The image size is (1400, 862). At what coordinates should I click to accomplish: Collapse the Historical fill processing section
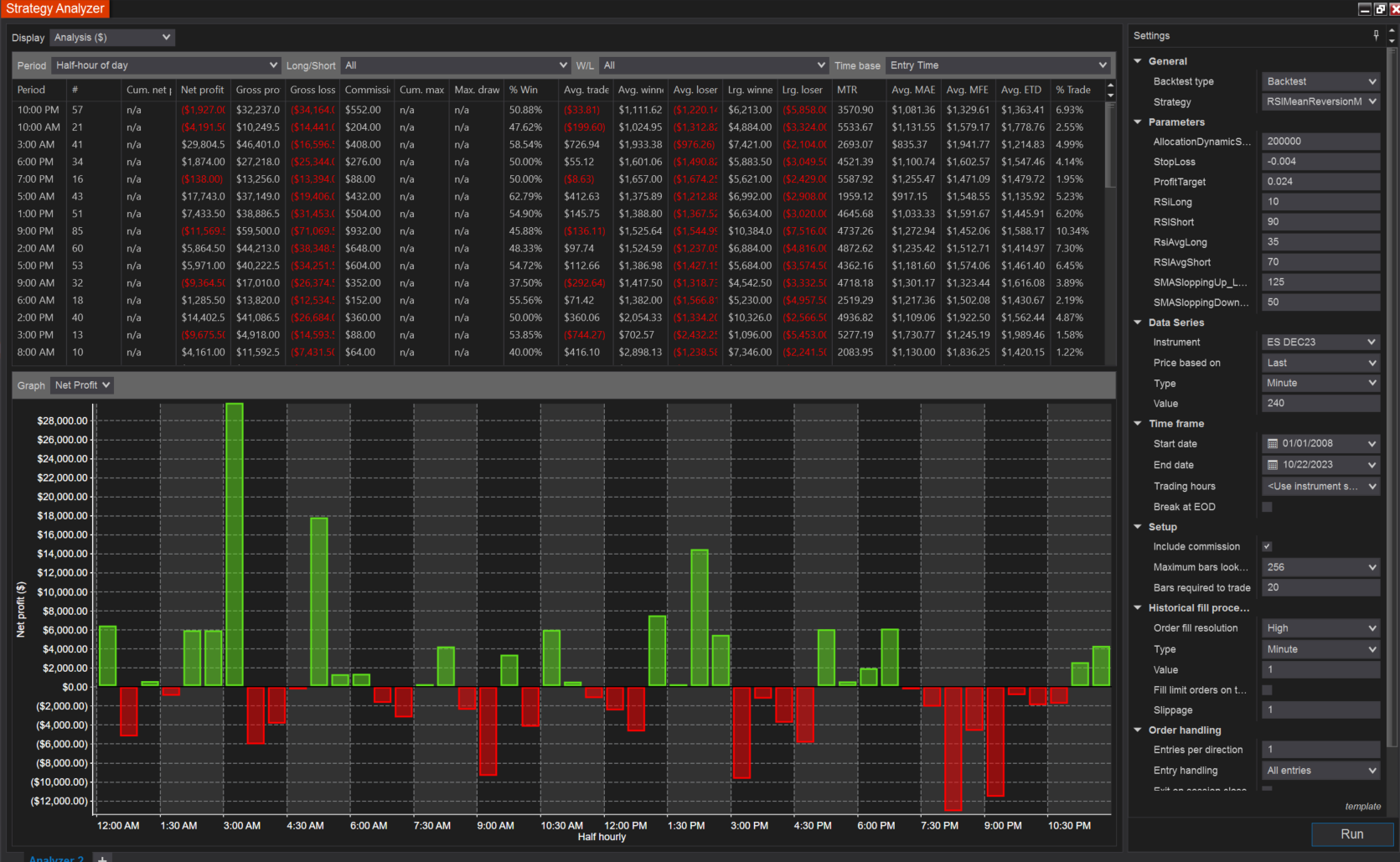1138,608
